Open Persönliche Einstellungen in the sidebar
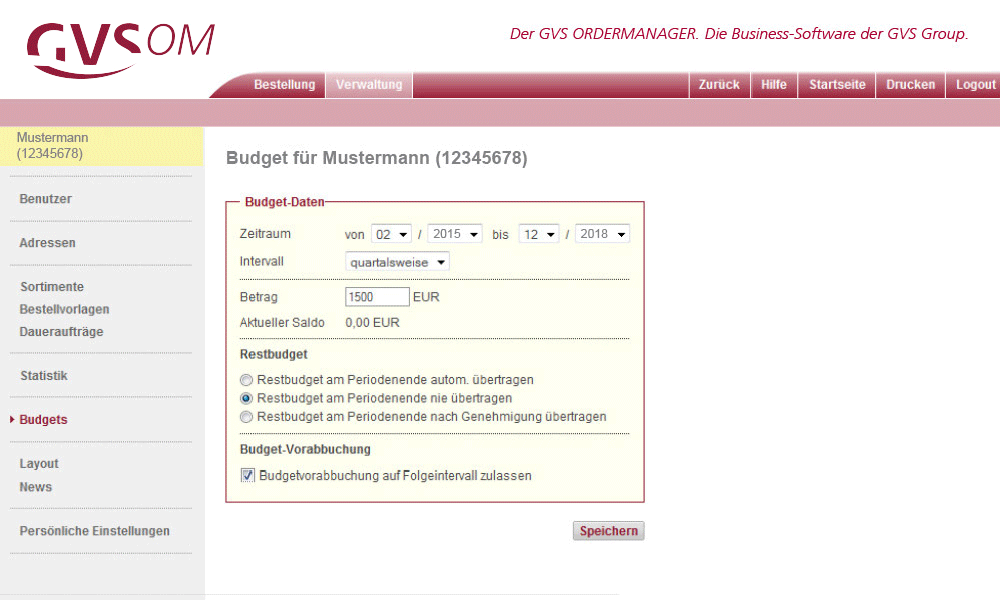The width and height of the screenshot is (1000, 600). coord(94,531)
